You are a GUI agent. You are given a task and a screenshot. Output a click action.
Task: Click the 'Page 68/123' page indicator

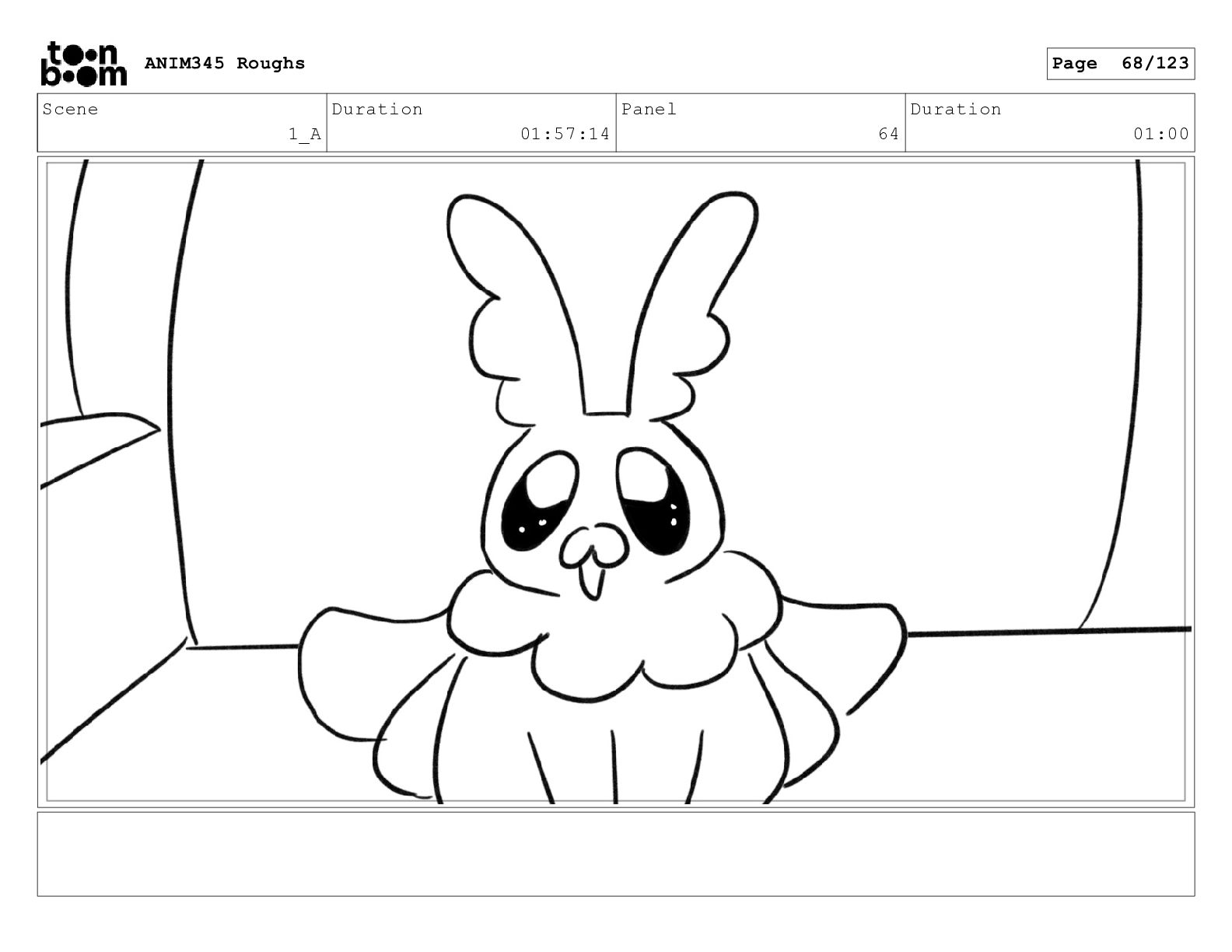1120,64
